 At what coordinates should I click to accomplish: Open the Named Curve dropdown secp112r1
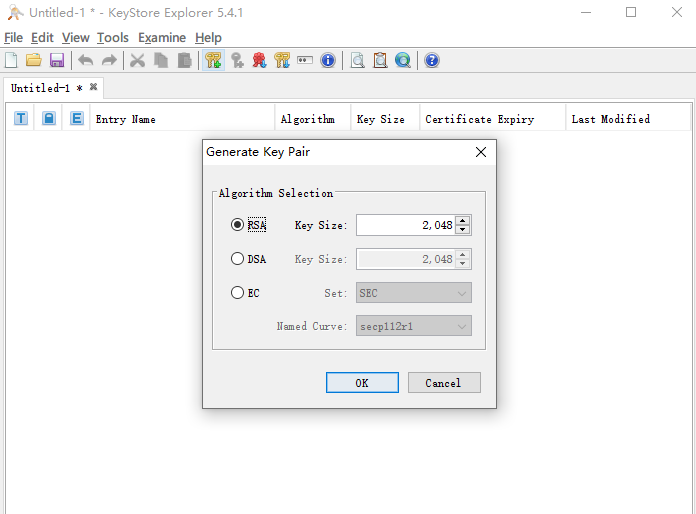[x=414, y=326]
